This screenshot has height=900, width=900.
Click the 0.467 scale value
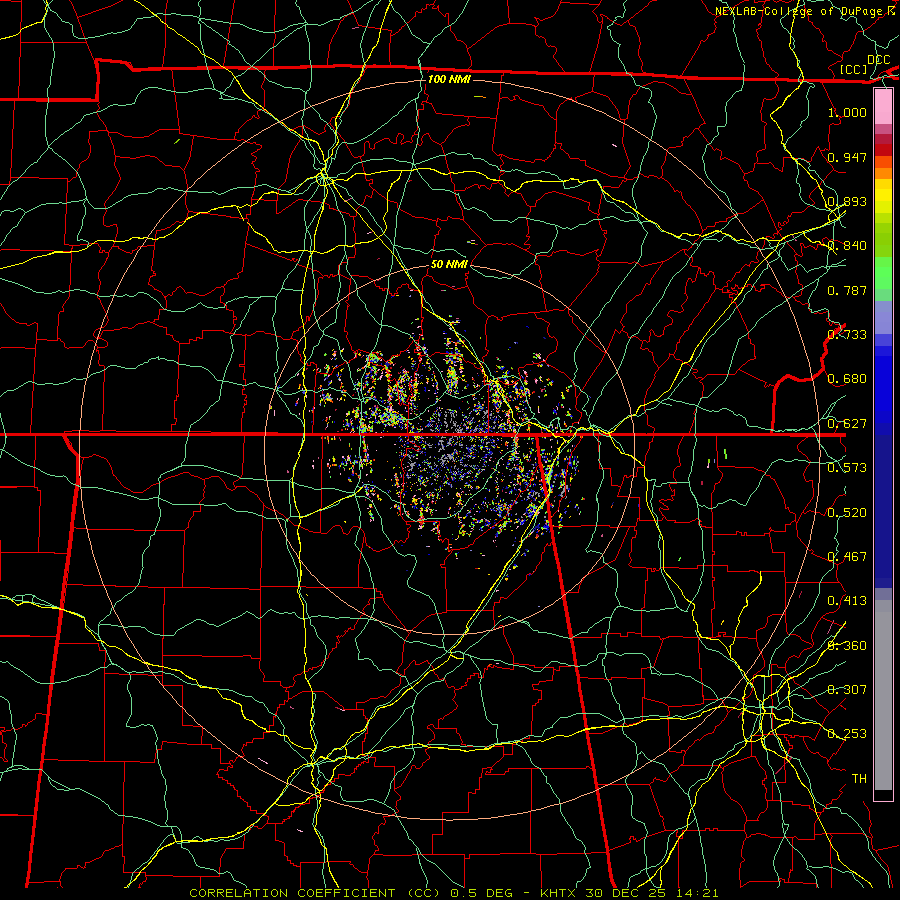[847, 557]
